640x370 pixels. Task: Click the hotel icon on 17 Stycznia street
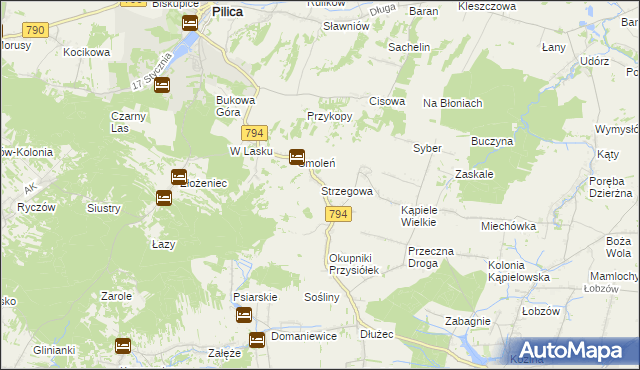162,85
